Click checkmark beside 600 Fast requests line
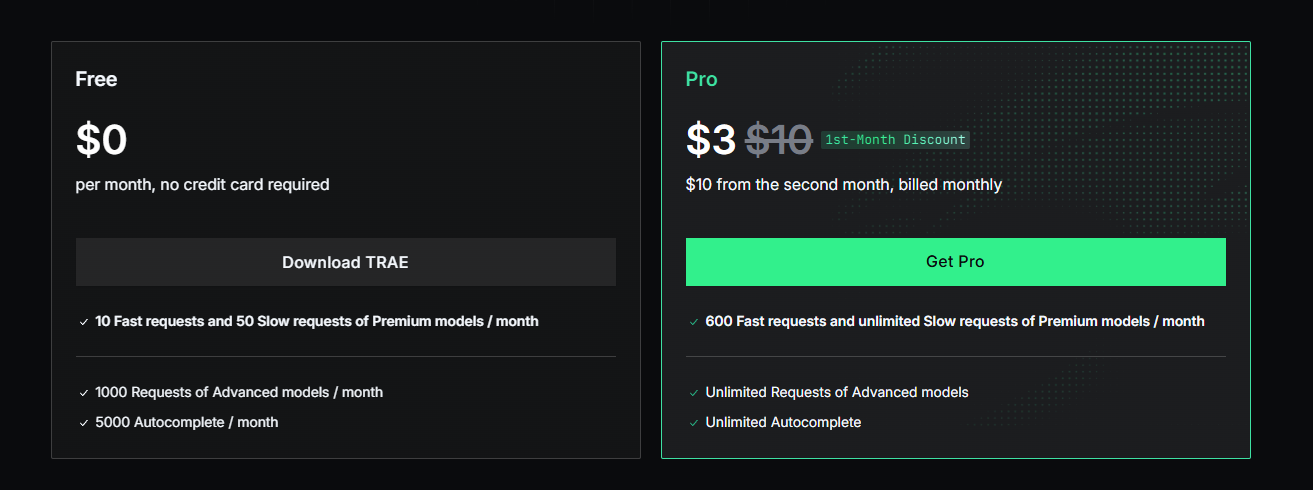Viewport: 1313px width, 490px height. pyautogui.click(x=694, y=322)
